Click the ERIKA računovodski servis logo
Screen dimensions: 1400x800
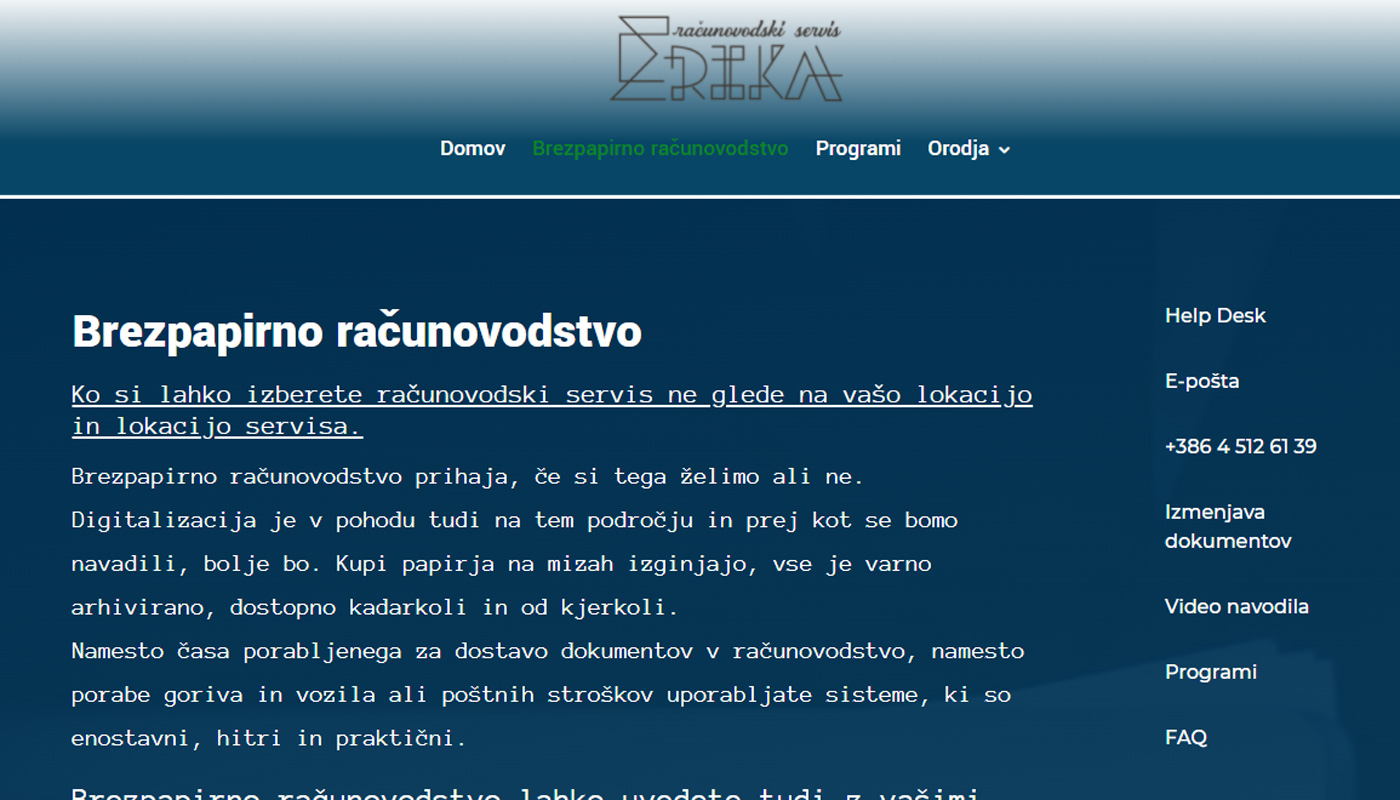[728, 60]
